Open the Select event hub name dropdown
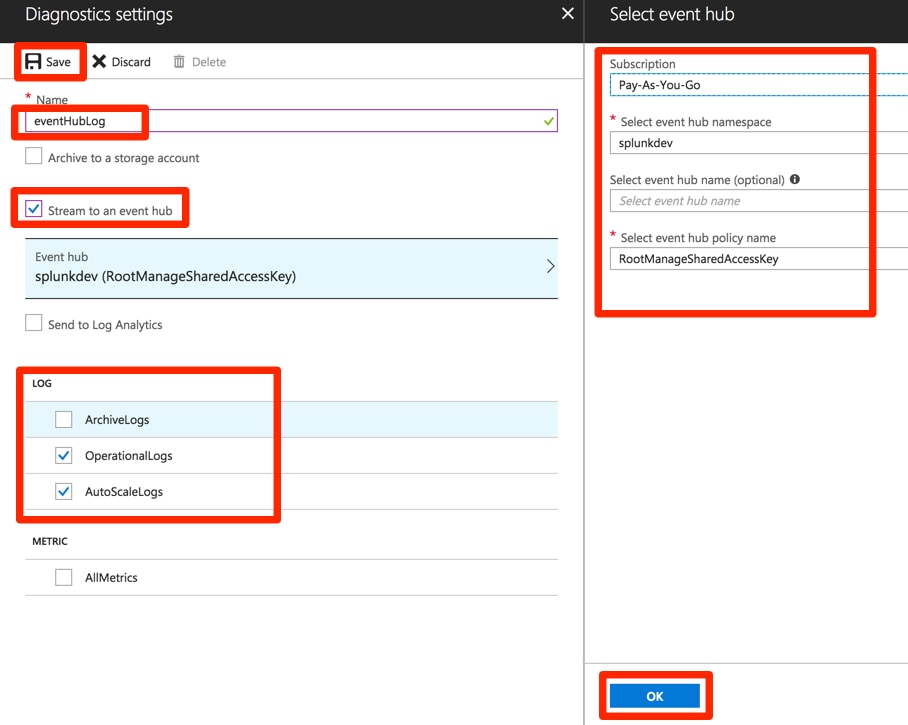The height and width of the screenshot is (725, 908). coord(759,200)
